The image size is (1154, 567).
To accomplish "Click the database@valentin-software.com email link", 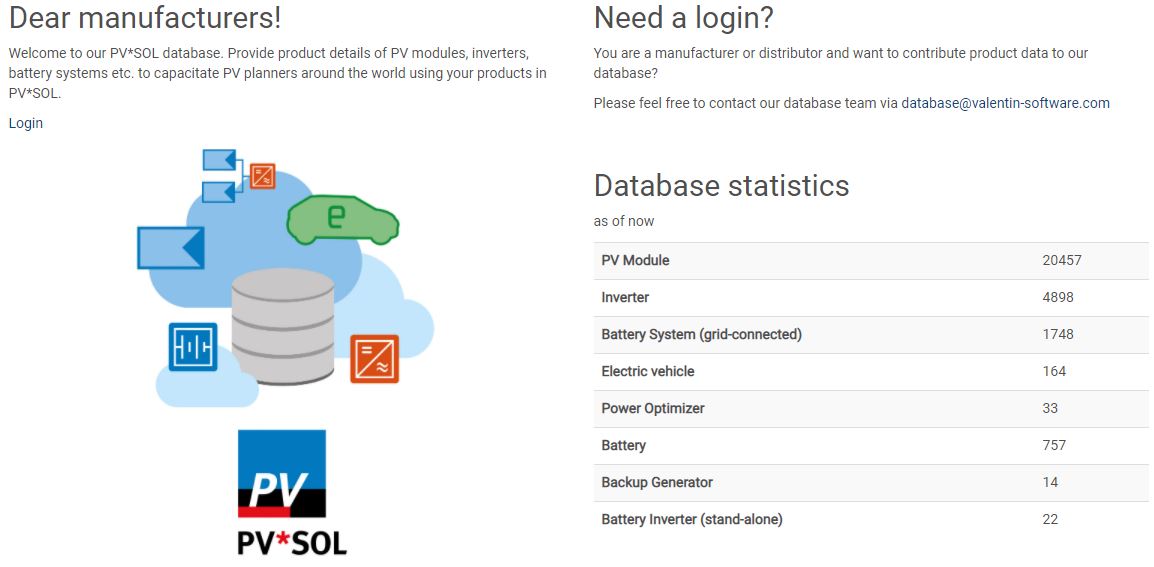I will click(x=1005, y=103).
